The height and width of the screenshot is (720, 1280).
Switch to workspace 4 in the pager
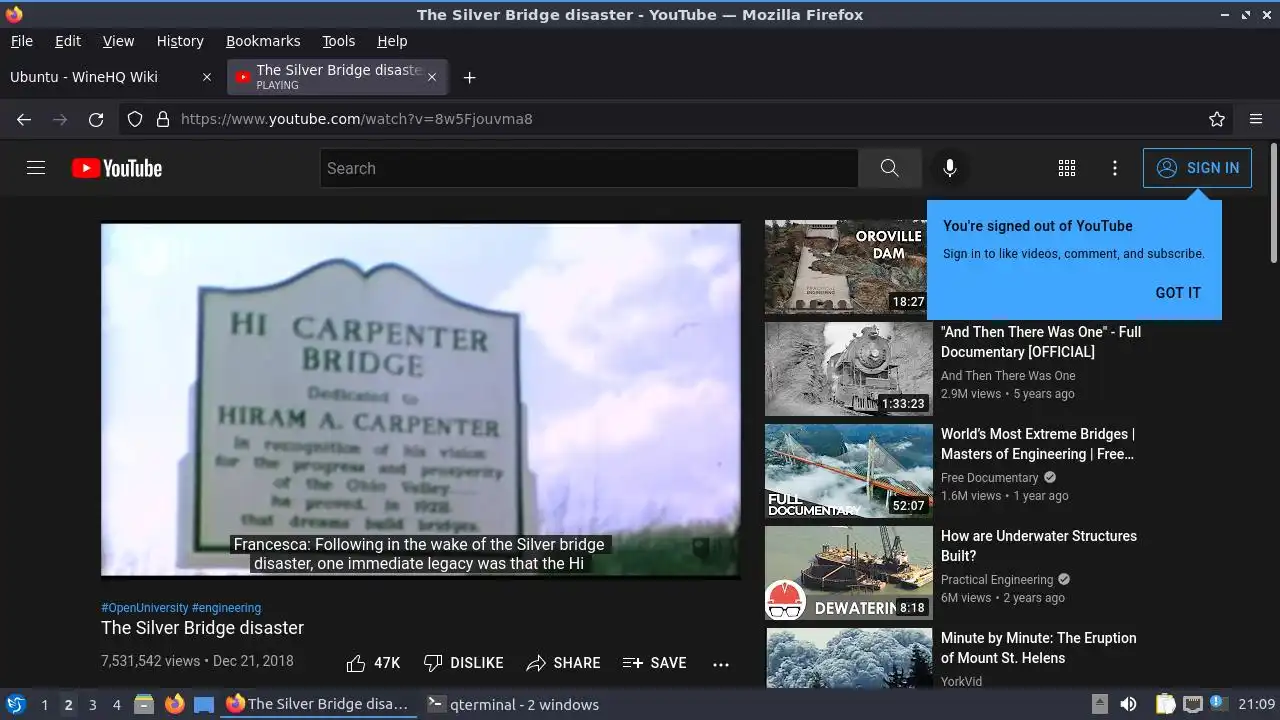116,705
